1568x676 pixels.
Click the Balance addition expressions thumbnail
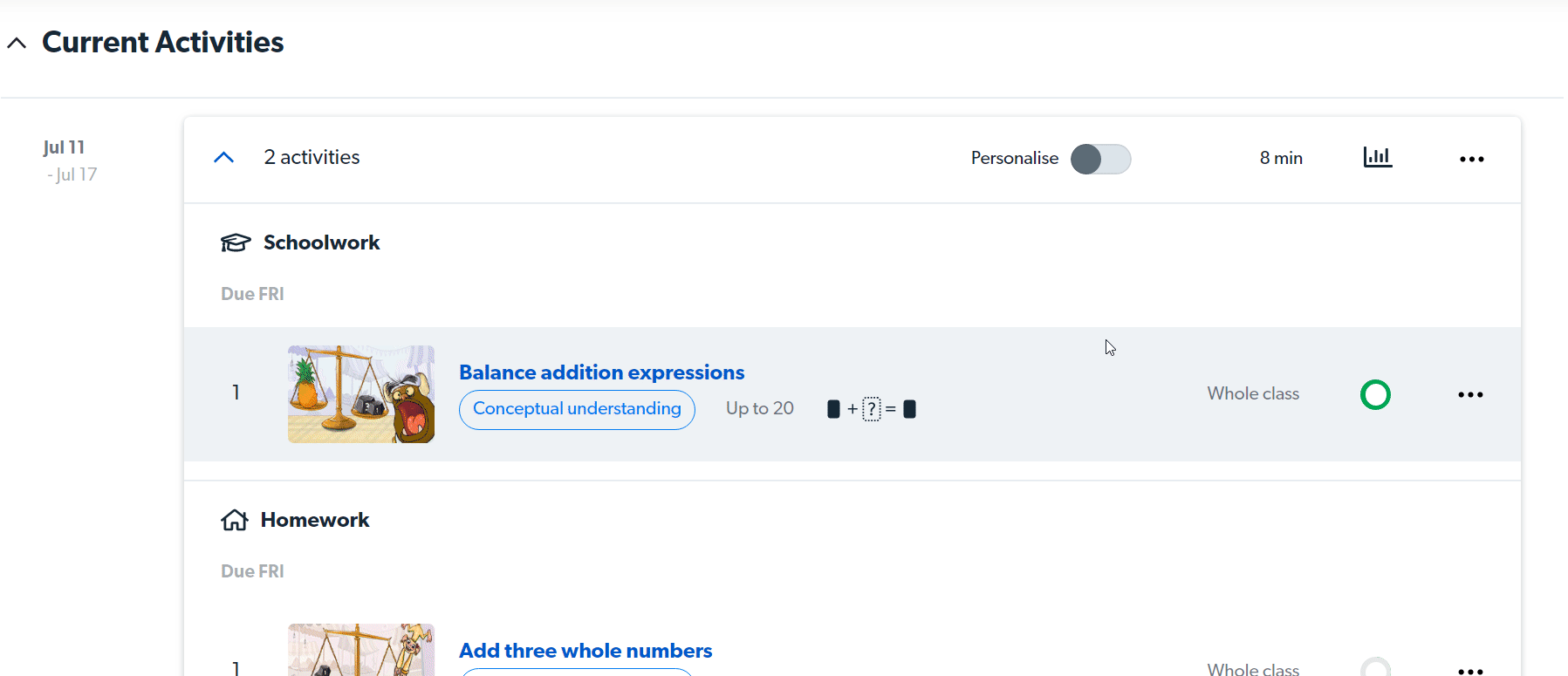[x=361, y=394]
